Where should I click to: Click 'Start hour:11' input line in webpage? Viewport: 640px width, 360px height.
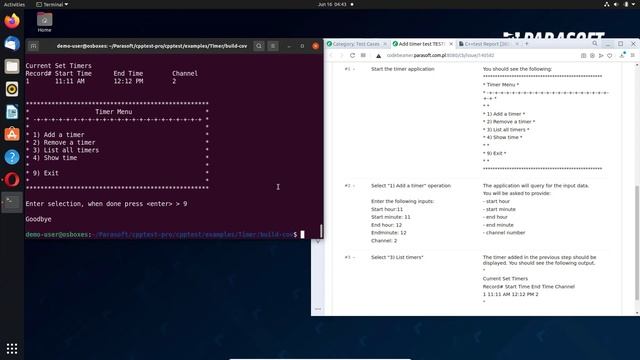click(x=387, y=209)
